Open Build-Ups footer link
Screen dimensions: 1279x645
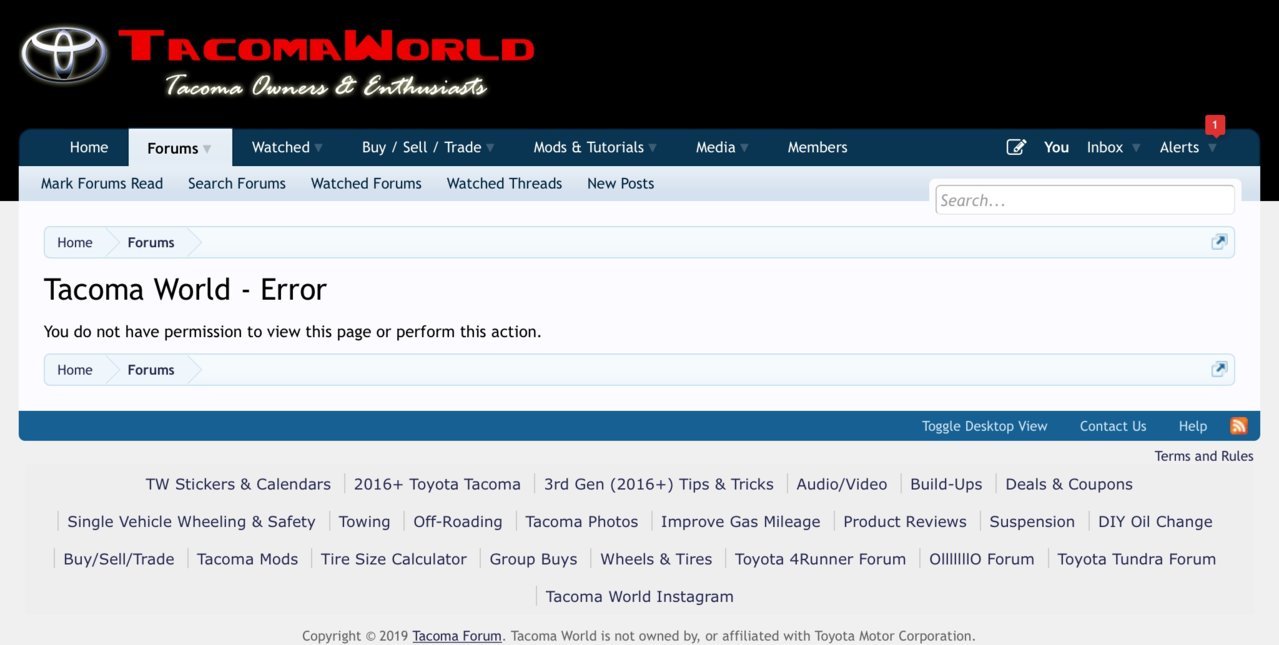pos(946,484)
